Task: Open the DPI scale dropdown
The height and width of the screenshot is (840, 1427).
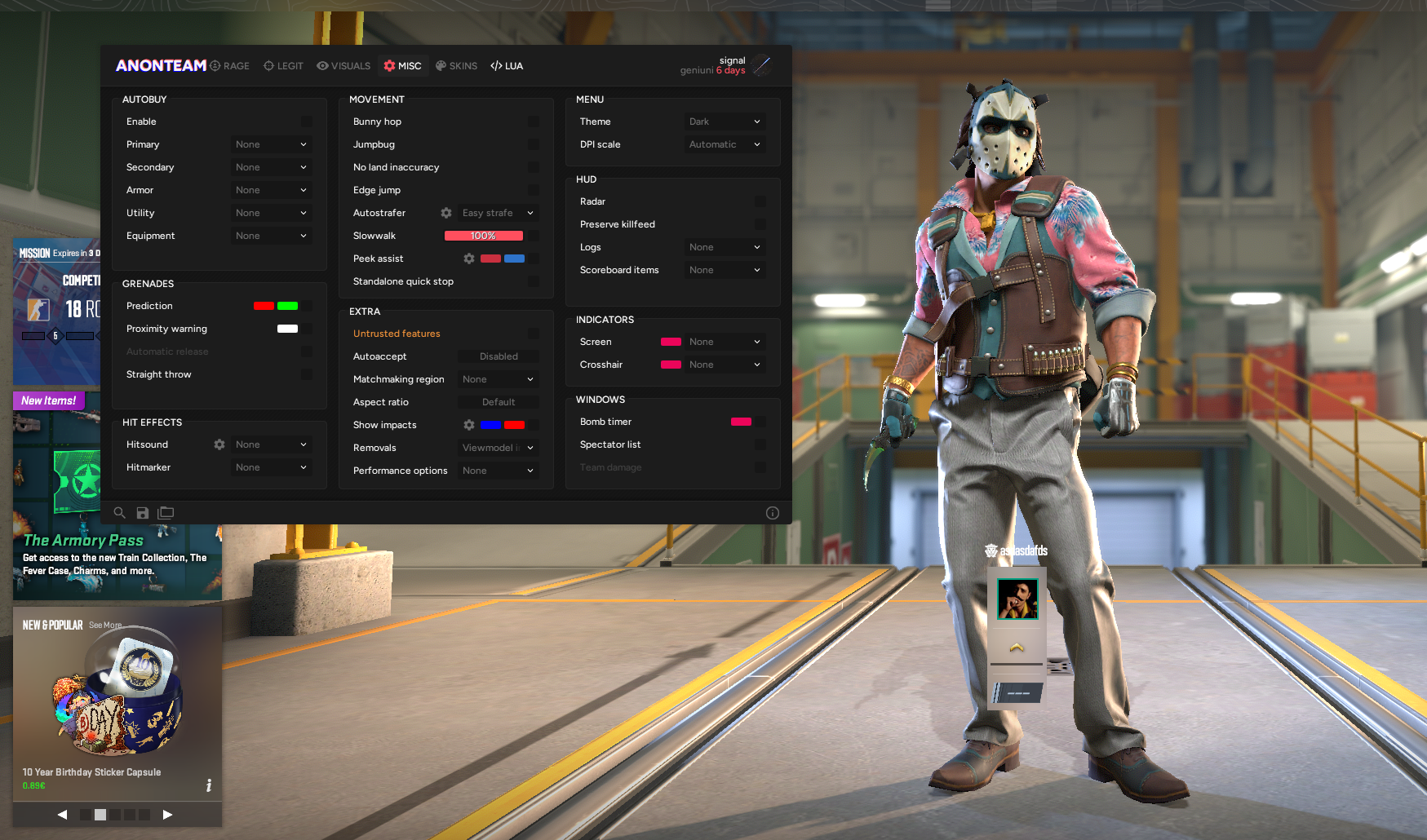Action: (725, 144)
